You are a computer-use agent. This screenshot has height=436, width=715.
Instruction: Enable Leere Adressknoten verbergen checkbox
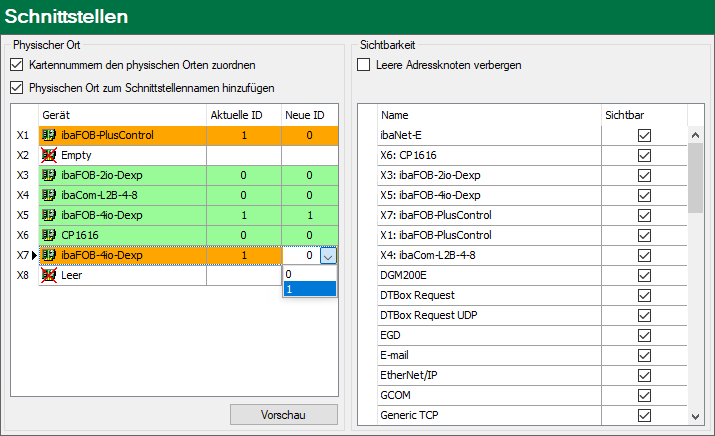(365, 65)
